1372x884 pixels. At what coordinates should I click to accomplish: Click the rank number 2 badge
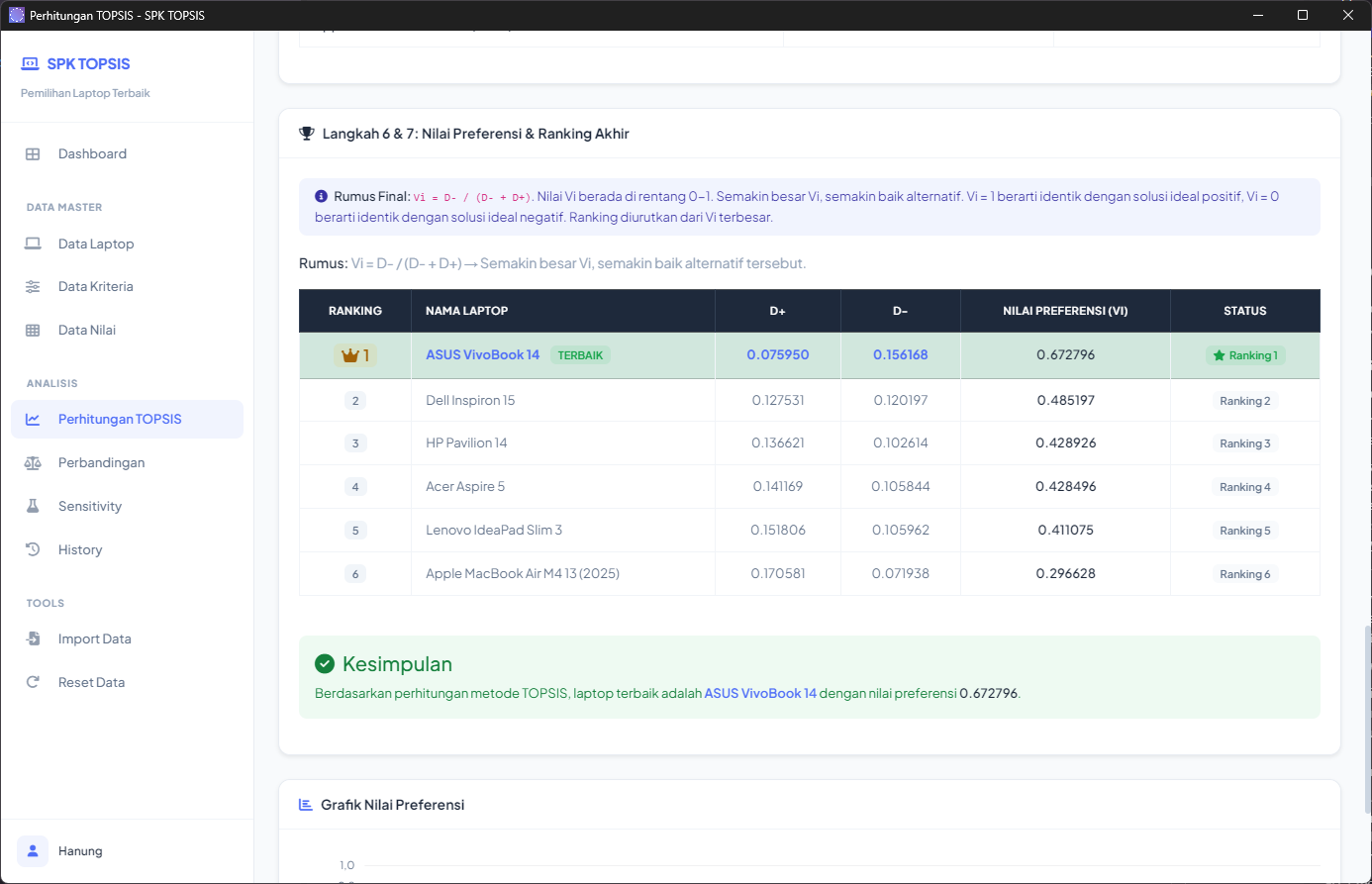(x=355, y=401)
